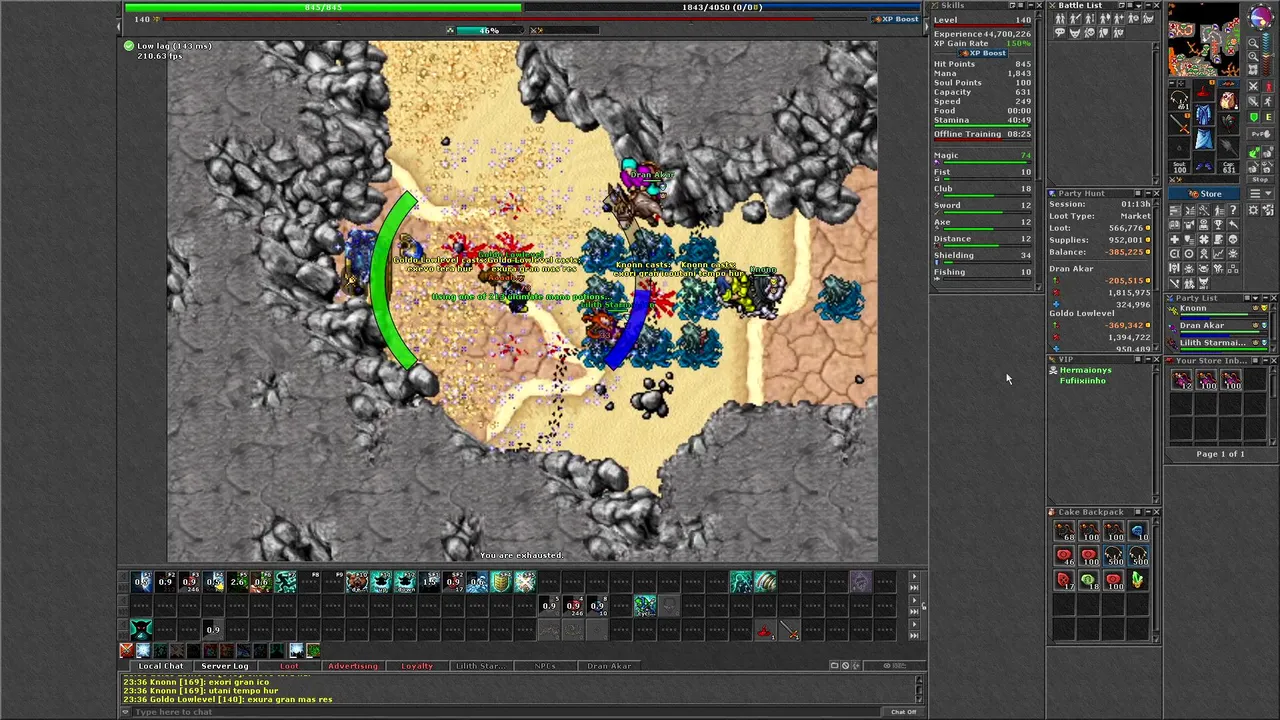Screen dimensions: 1280x720
Task: Click the dark face icon in the third action bar
Action: click(141, 630)
